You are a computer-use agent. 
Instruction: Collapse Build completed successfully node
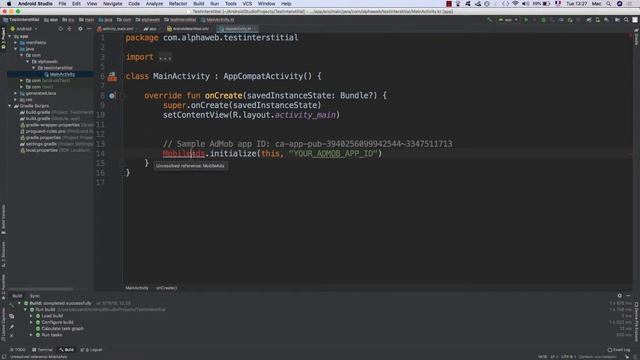tap(19, 303)
